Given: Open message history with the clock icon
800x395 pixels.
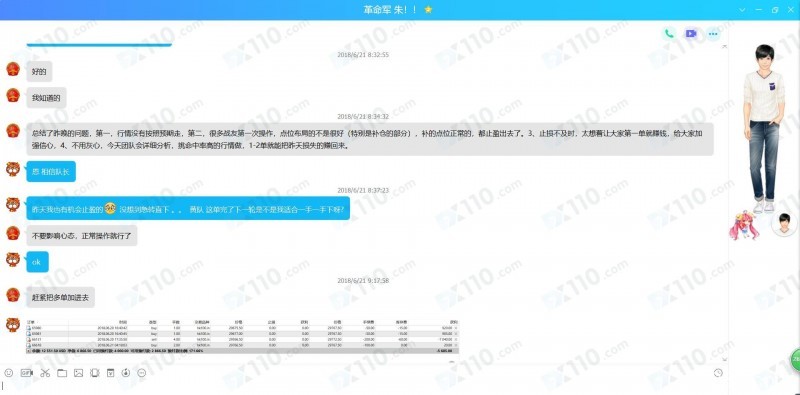Looking at the screenshot, I should pyautogui.click(x=718, y=373).
